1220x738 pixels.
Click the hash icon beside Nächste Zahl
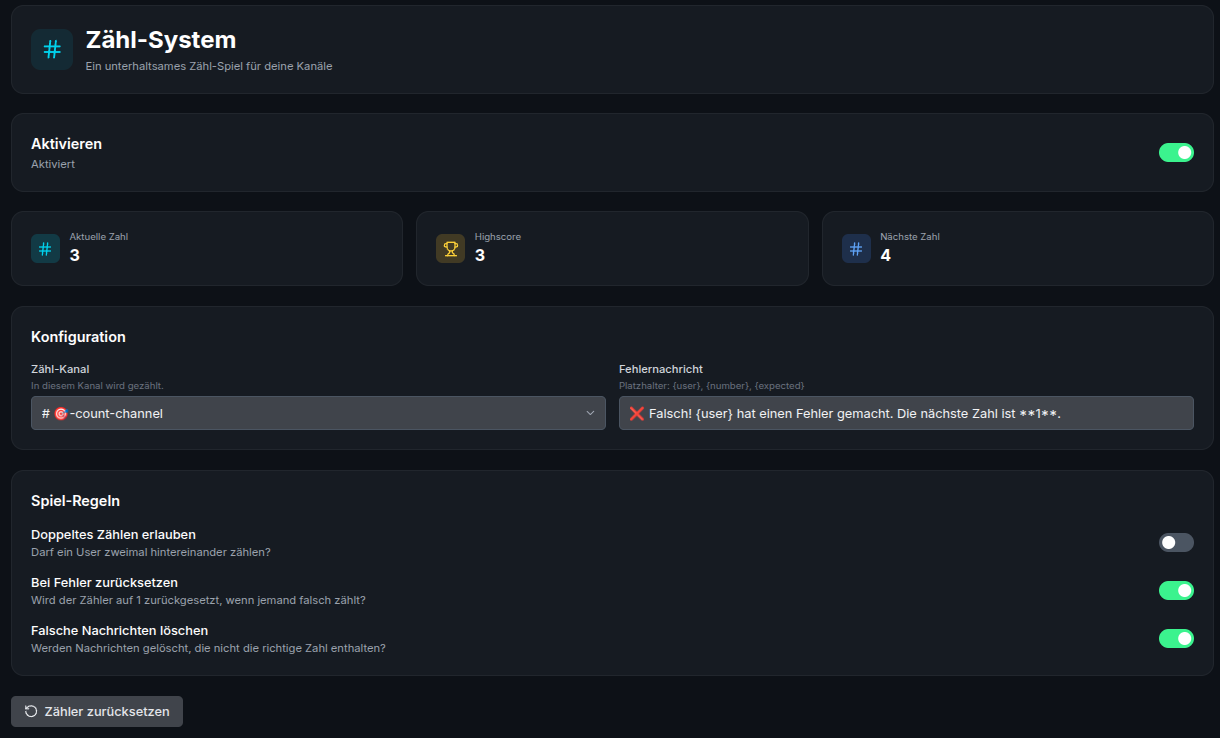[856, 248]
